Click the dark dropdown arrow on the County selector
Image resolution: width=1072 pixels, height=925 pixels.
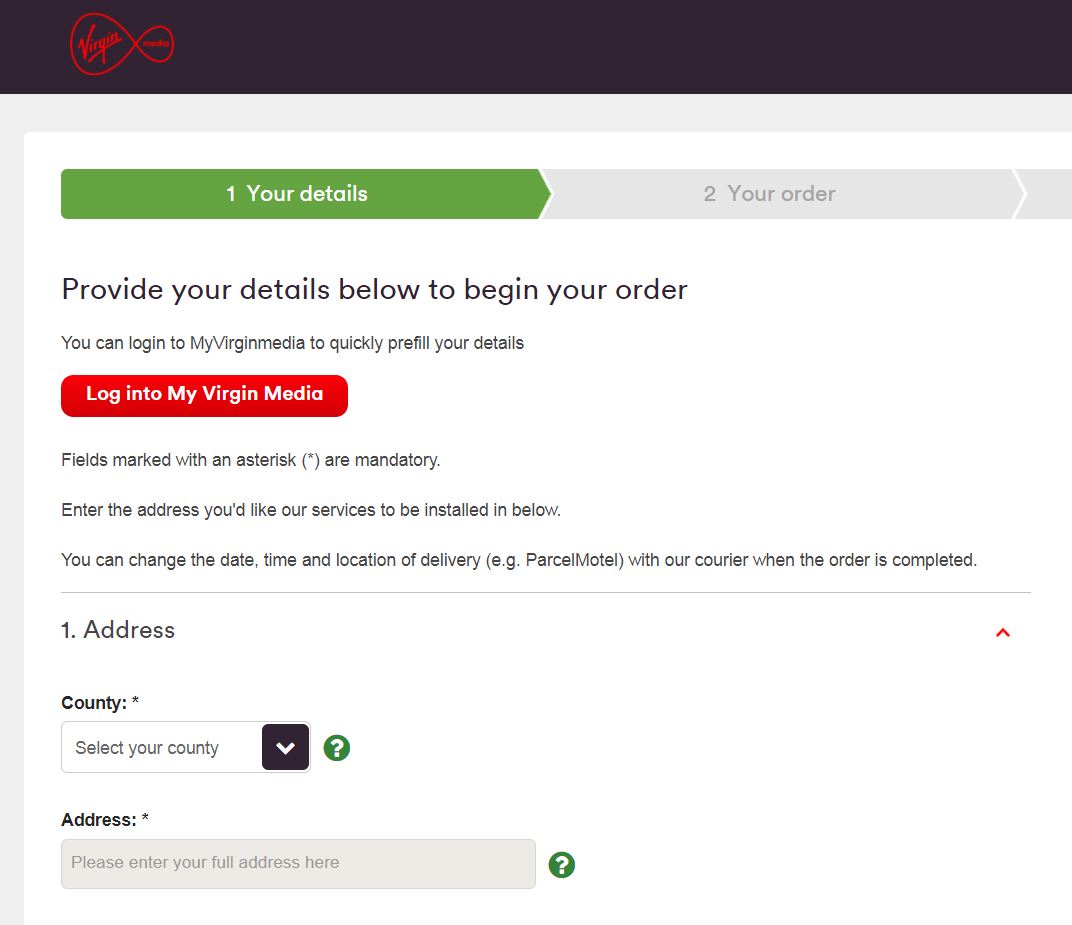[284, 746]
